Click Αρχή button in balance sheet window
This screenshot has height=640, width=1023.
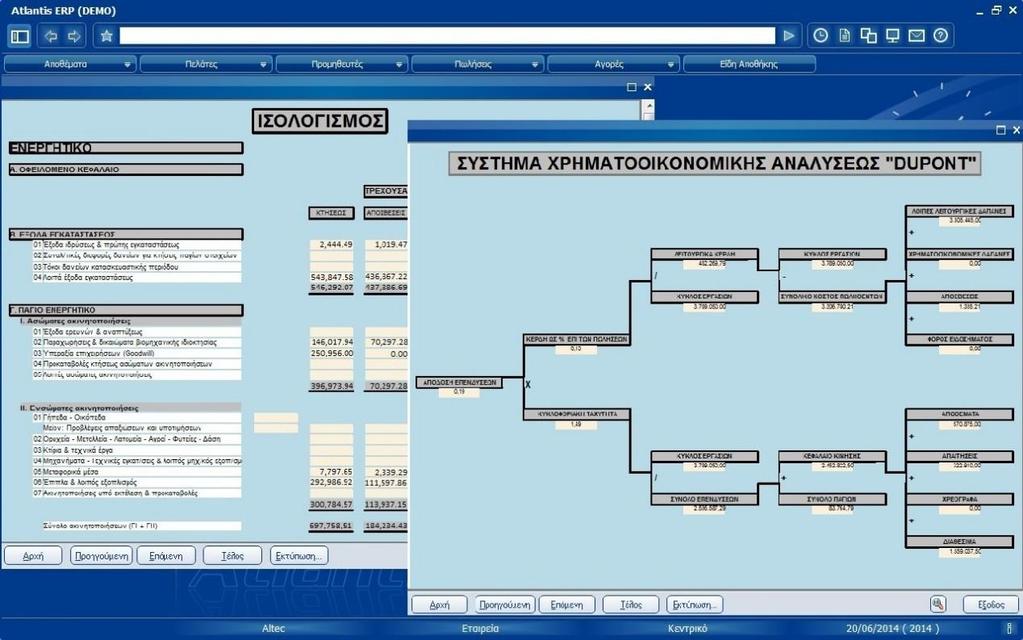point(33,556)
